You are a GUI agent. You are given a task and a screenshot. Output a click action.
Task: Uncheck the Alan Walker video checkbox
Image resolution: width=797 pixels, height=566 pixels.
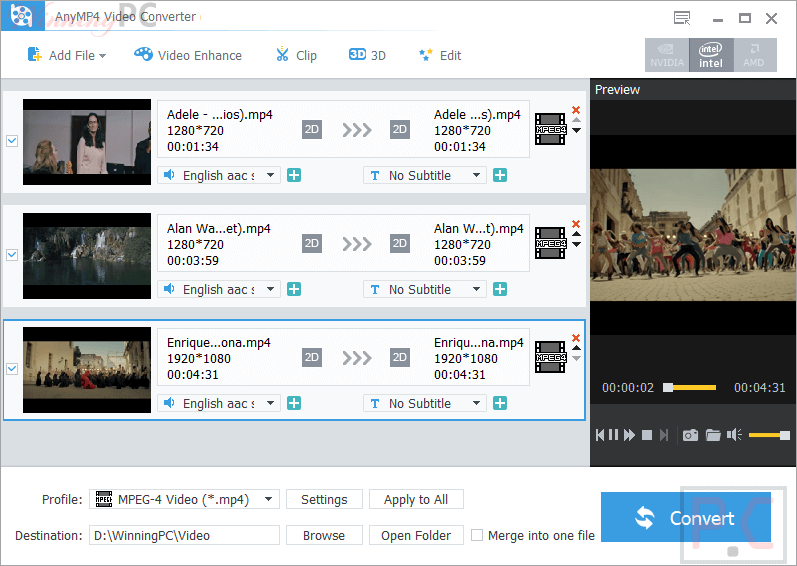click(12, 255)
